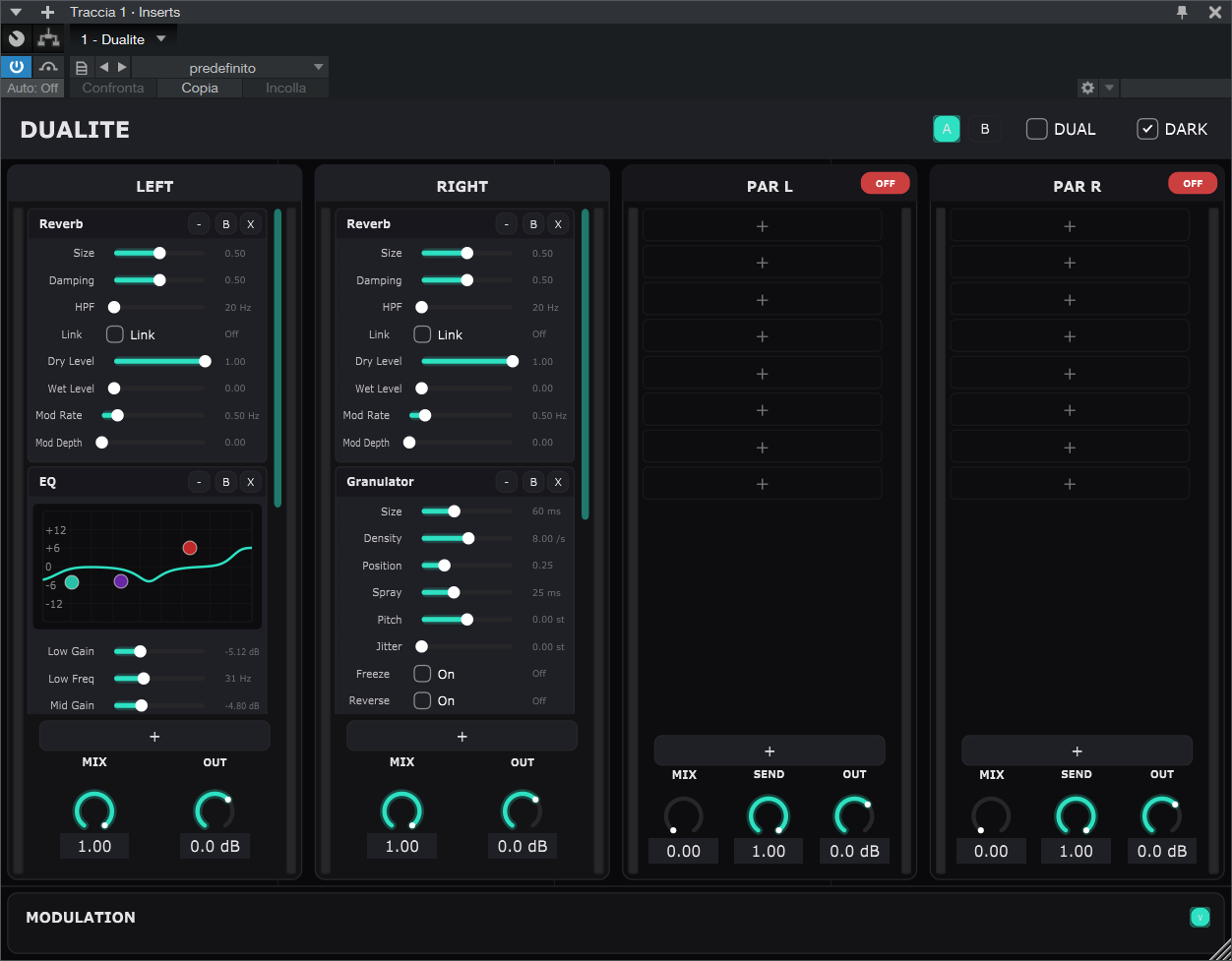Click the output routing icon top left
Viewport: 1232px width, 961px height.
coord(47,37)
